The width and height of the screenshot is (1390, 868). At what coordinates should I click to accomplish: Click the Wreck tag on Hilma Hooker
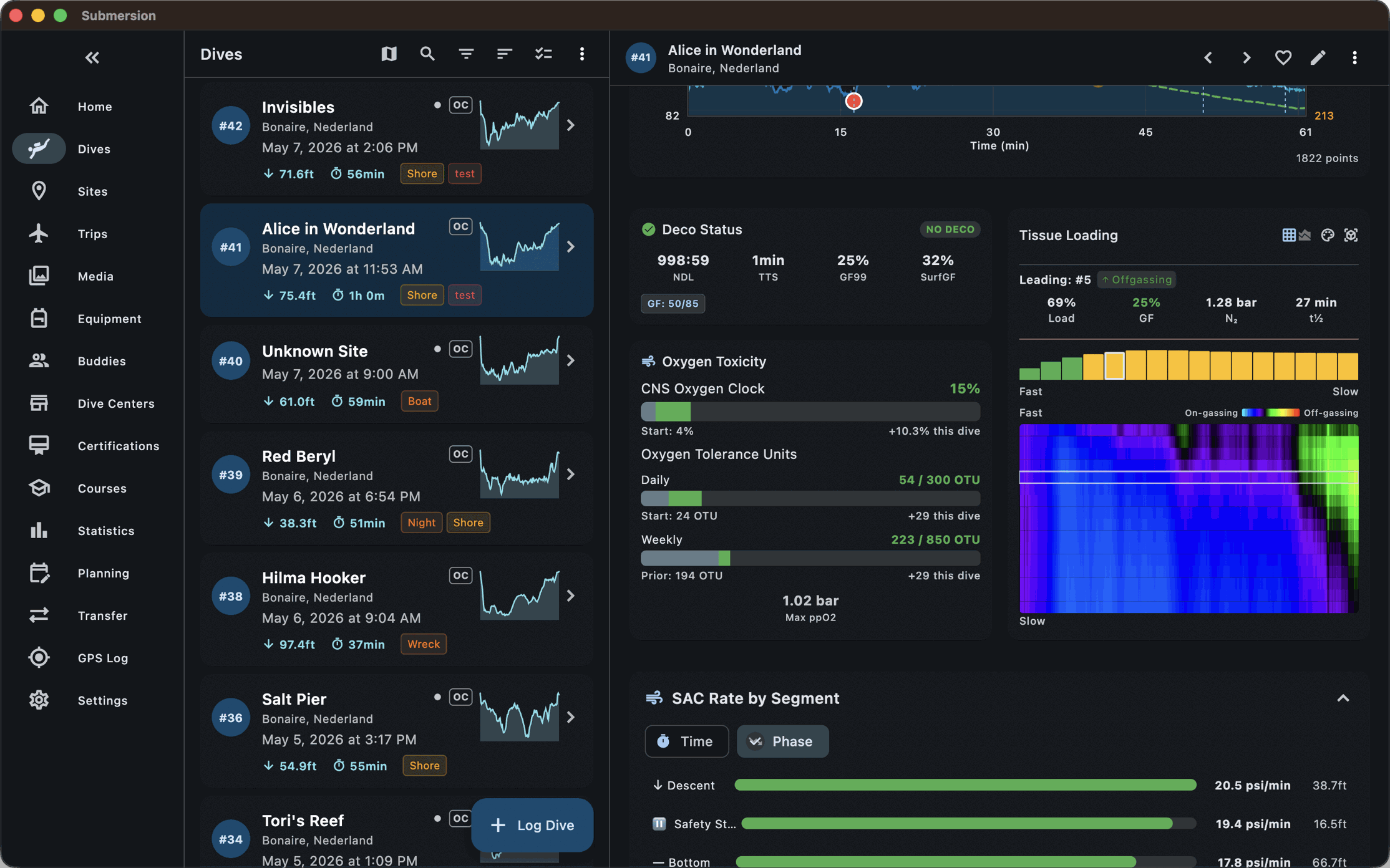tap(424, 644)
